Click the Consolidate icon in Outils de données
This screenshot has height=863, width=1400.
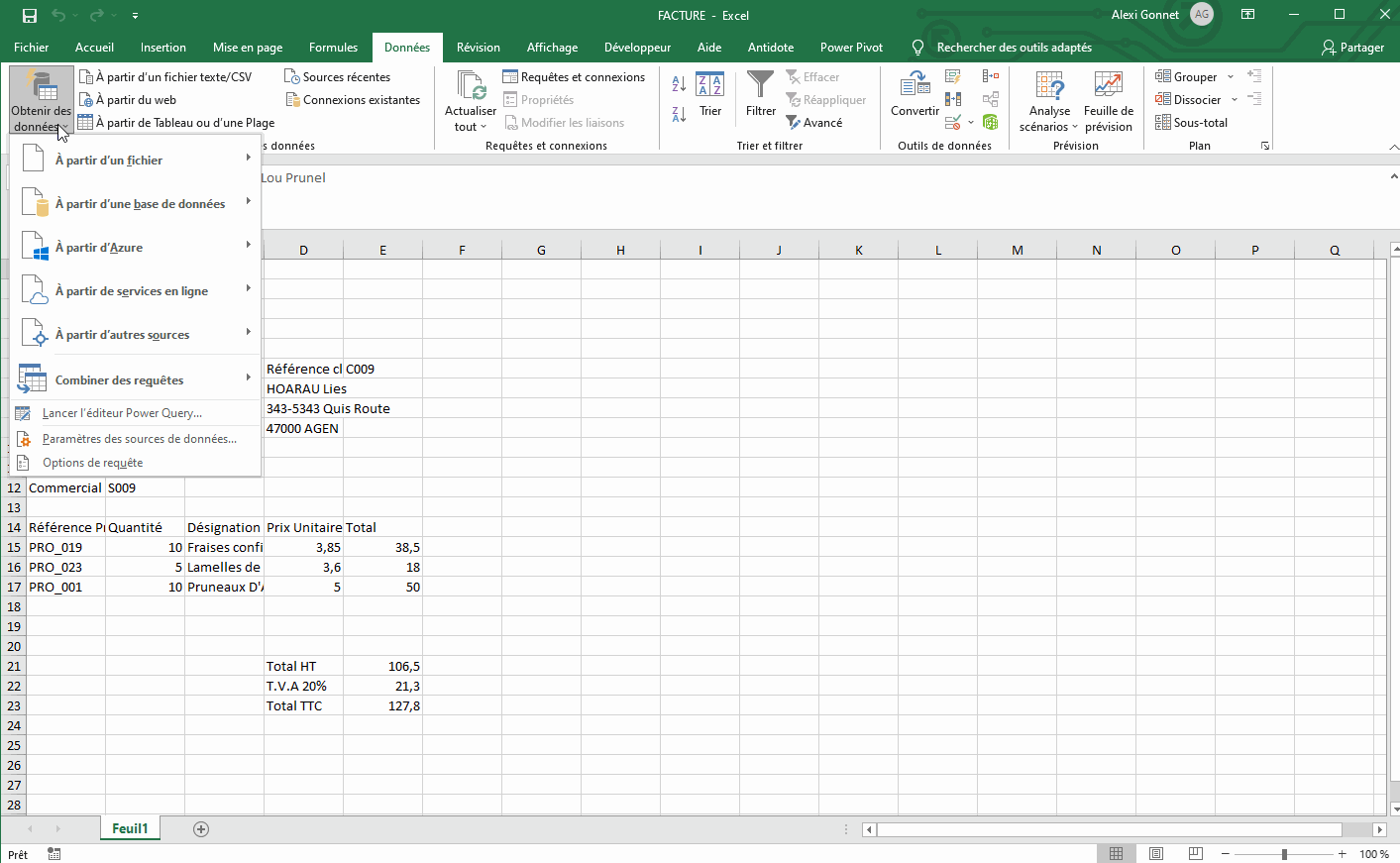[990, 76]
